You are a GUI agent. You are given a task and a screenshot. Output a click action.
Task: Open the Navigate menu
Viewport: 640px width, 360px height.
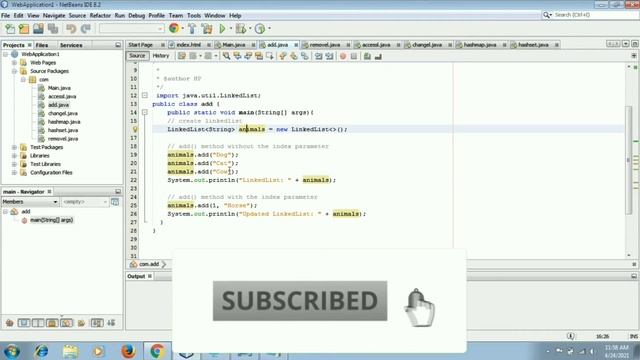[54, 16]
